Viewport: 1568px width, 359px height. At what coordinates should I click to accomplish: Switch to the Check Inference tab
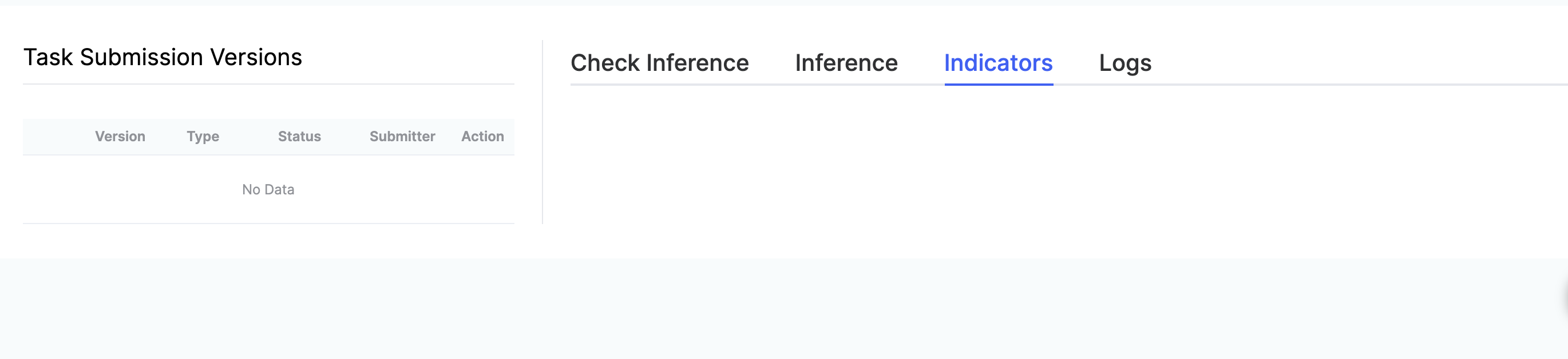[659, 63]
